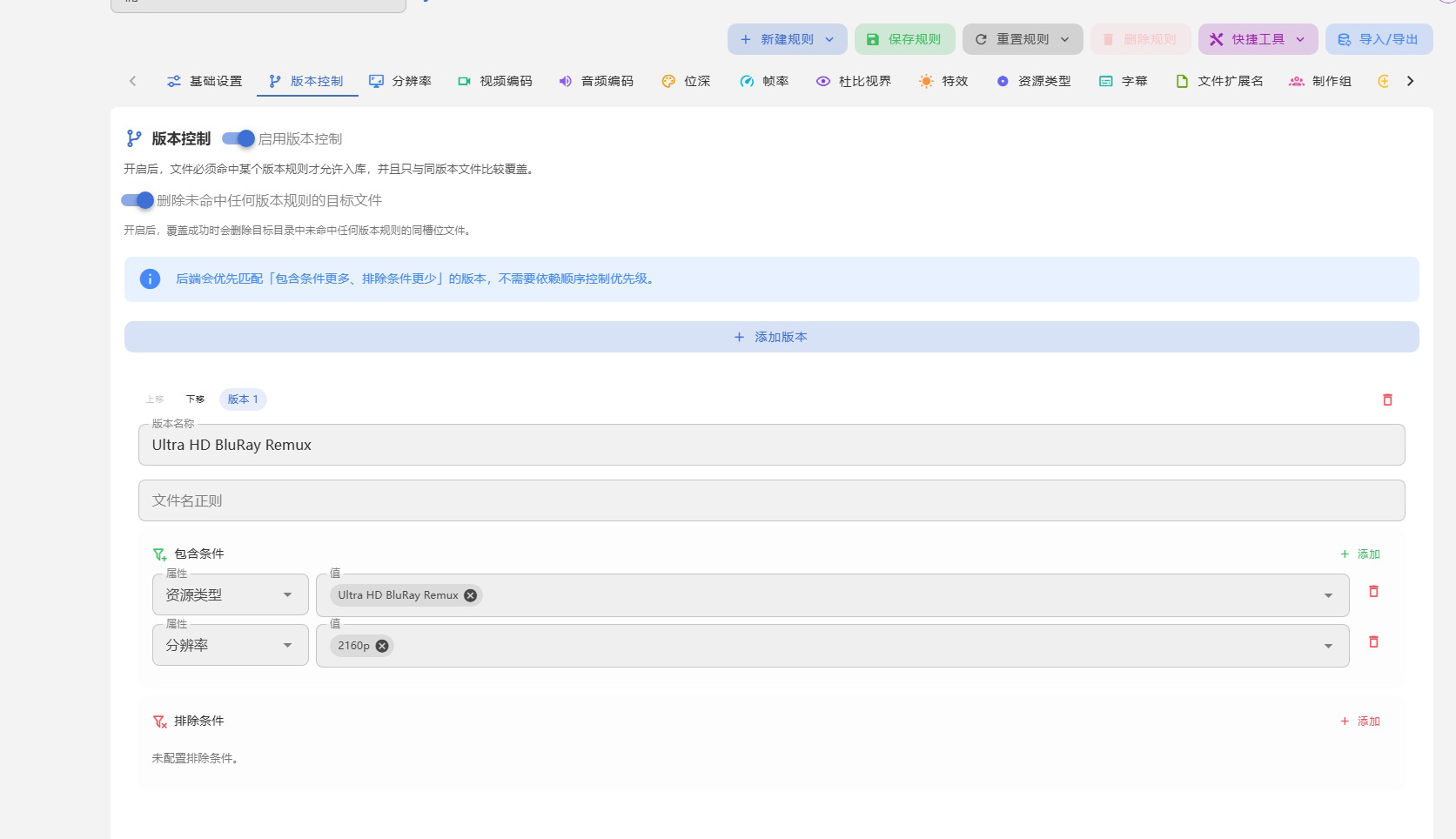This screenshot has width=1456, height=839.
Task: Expand the value list for Ultra HD BluRay Remux
Action: 1328,595
